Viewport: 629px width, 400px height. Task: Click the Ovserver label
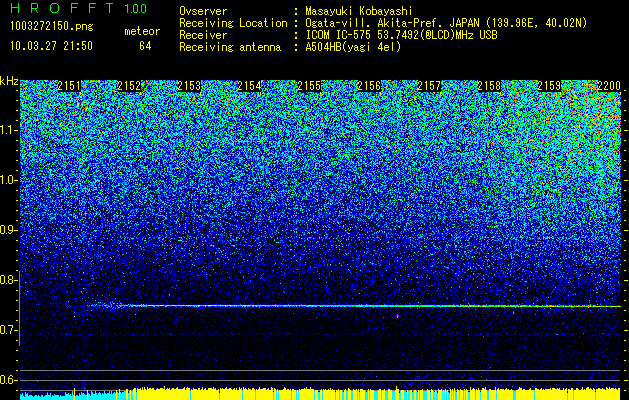coord(203,11)
